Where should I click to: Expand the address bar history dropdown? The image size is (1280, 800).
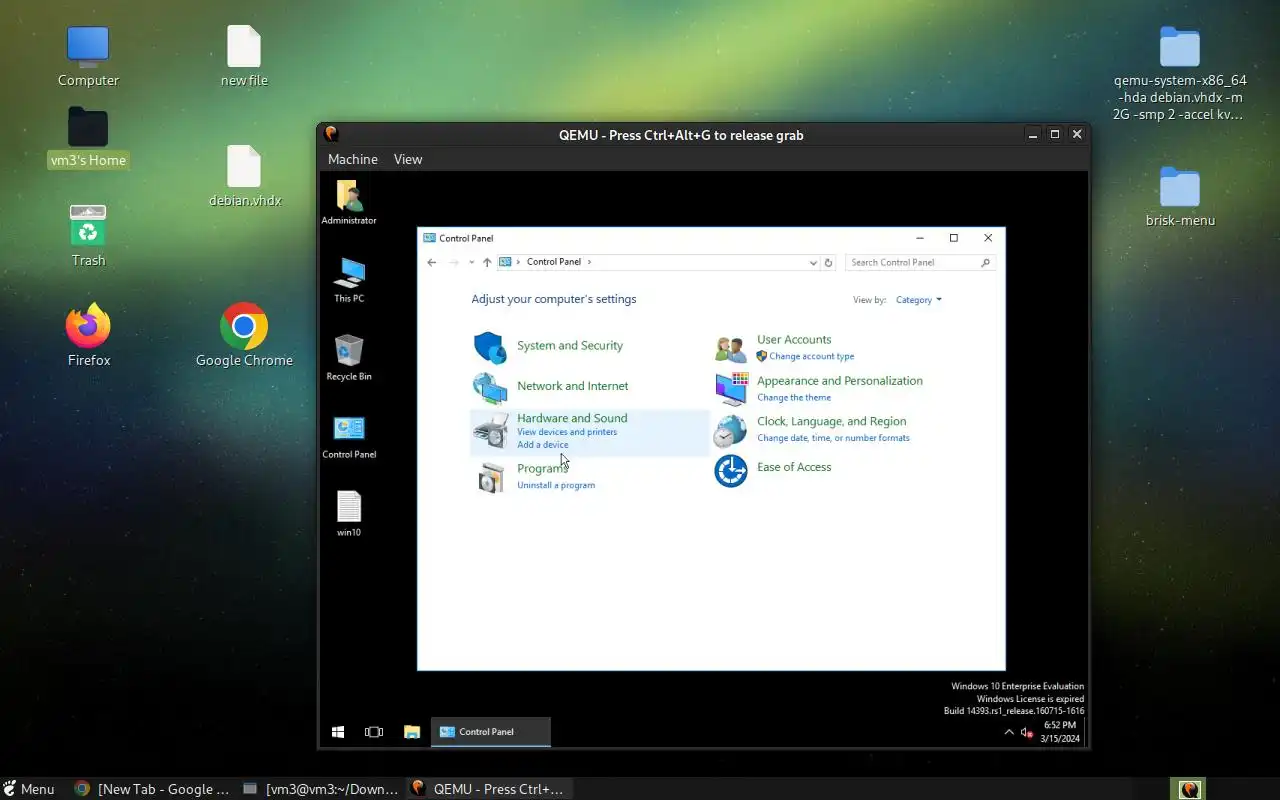click(813, 263)
